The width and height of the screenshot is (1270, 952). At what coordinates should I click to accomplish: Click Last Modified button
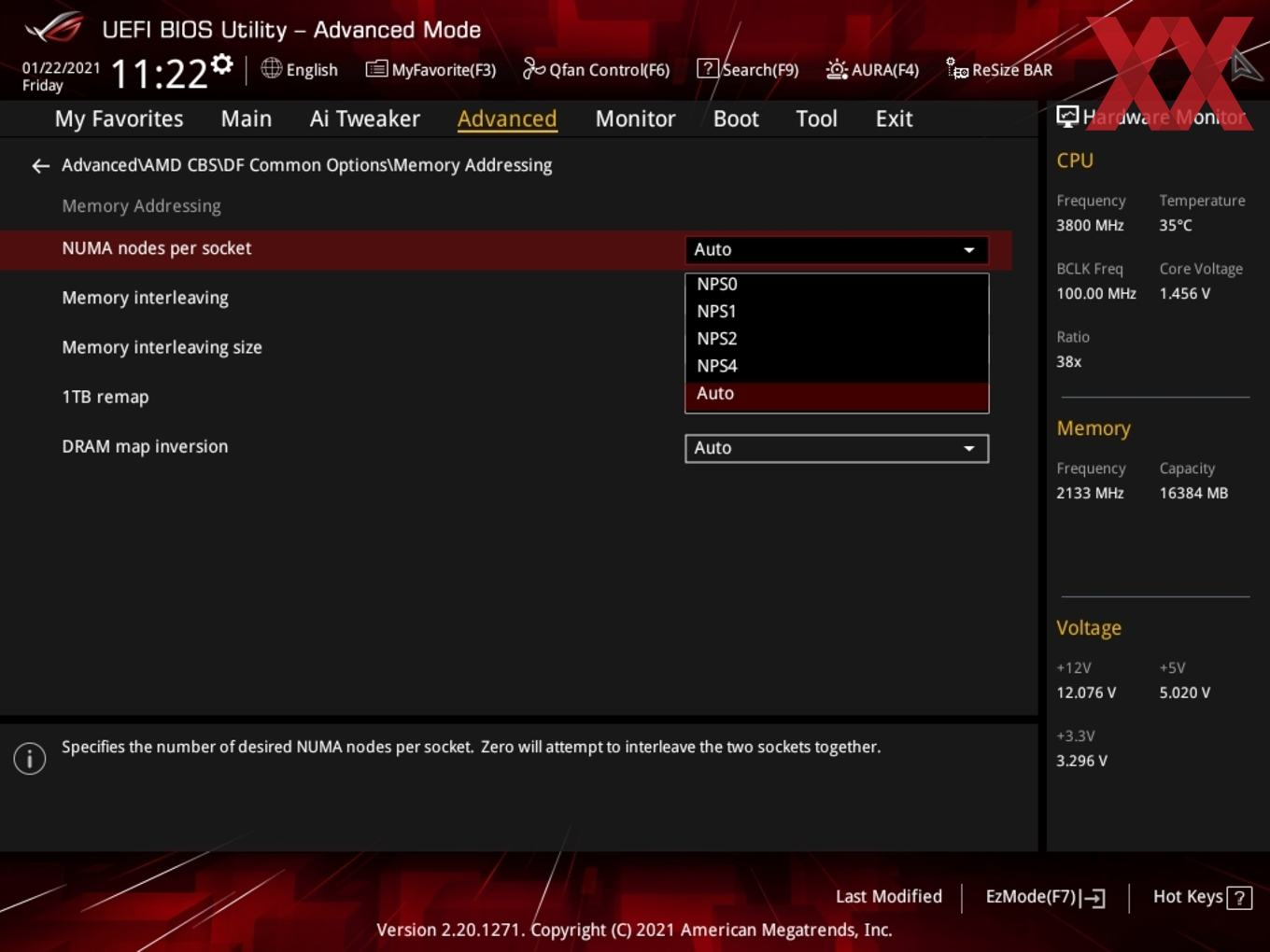tap(889, 897)
